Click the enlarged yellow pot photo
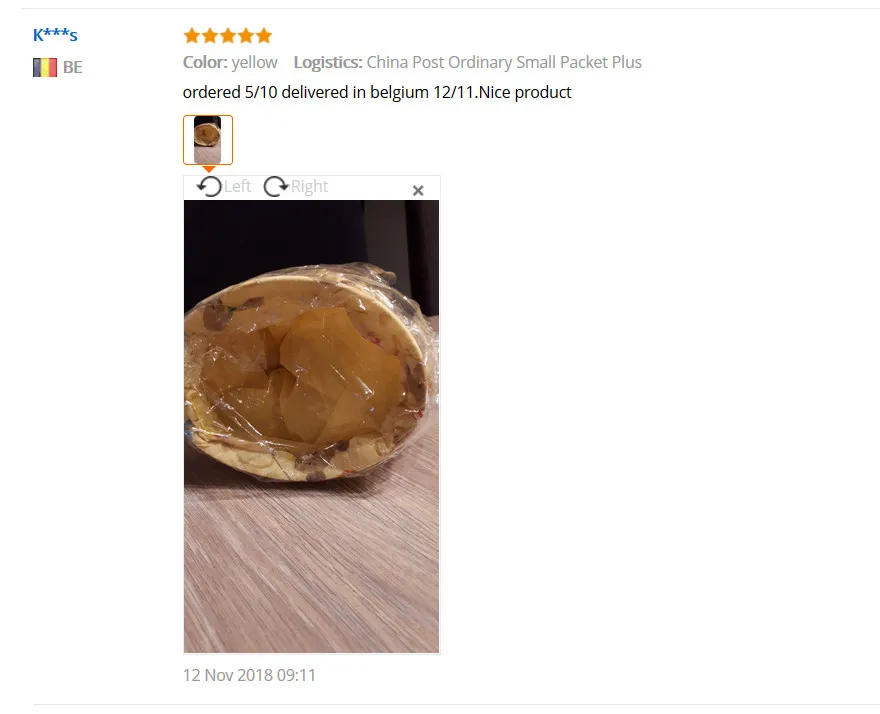The height and width of the screenshot is (714, 880). tap(311, 427)
